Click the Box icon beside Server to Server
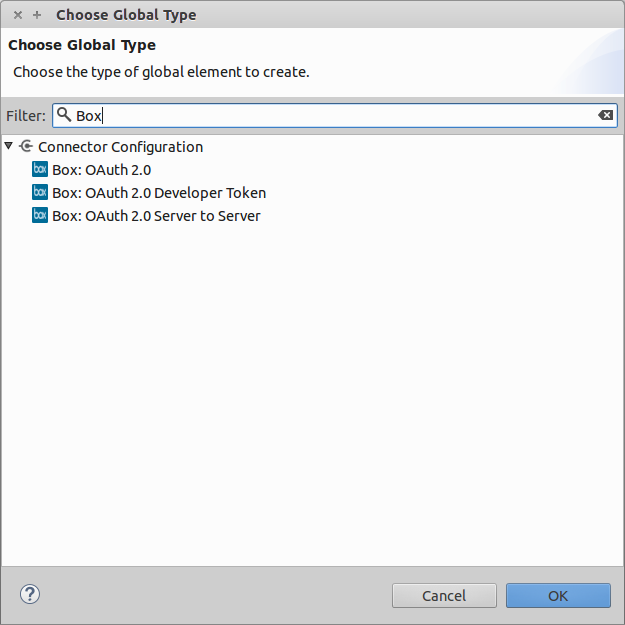The image size is (625, 625). [40, 216]
